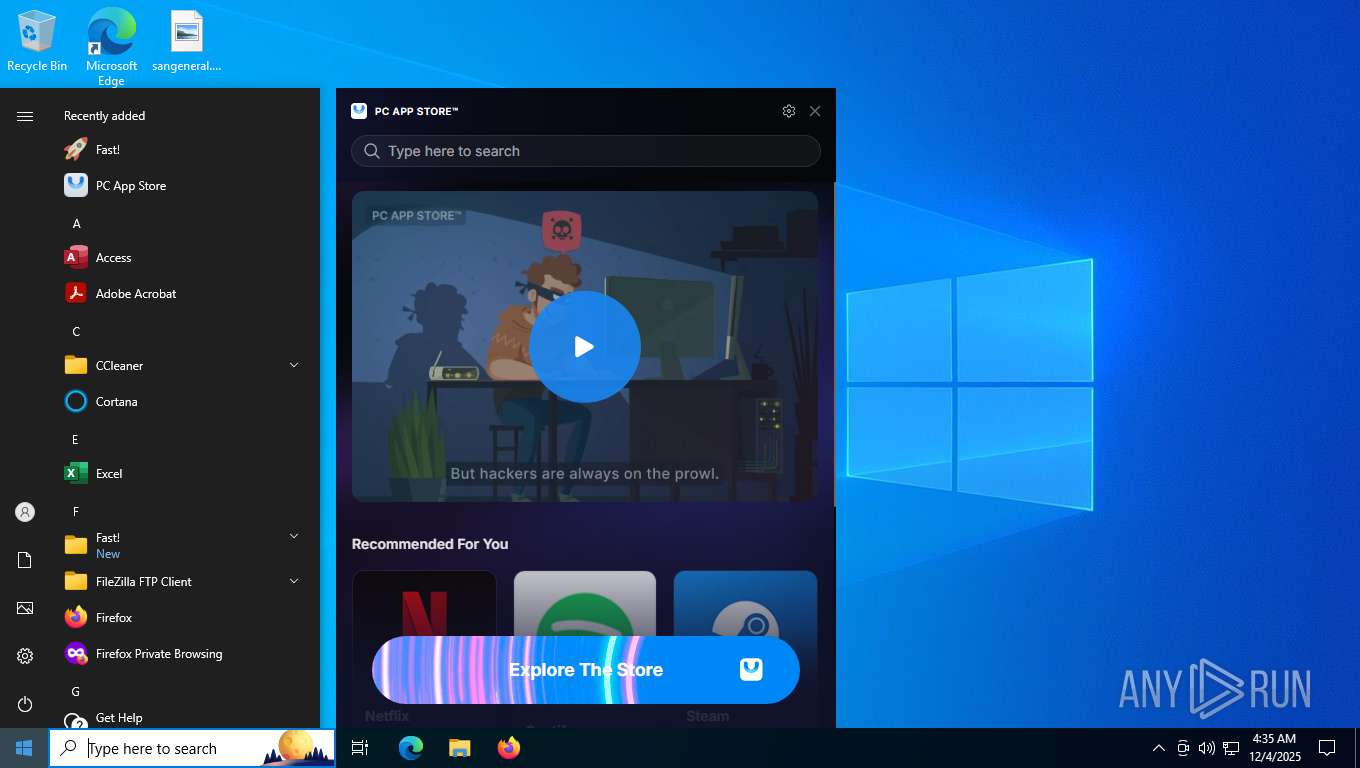1360x768 pixels.
Task: Show hidden system tray icons
Action: (x=1158, y=748)
